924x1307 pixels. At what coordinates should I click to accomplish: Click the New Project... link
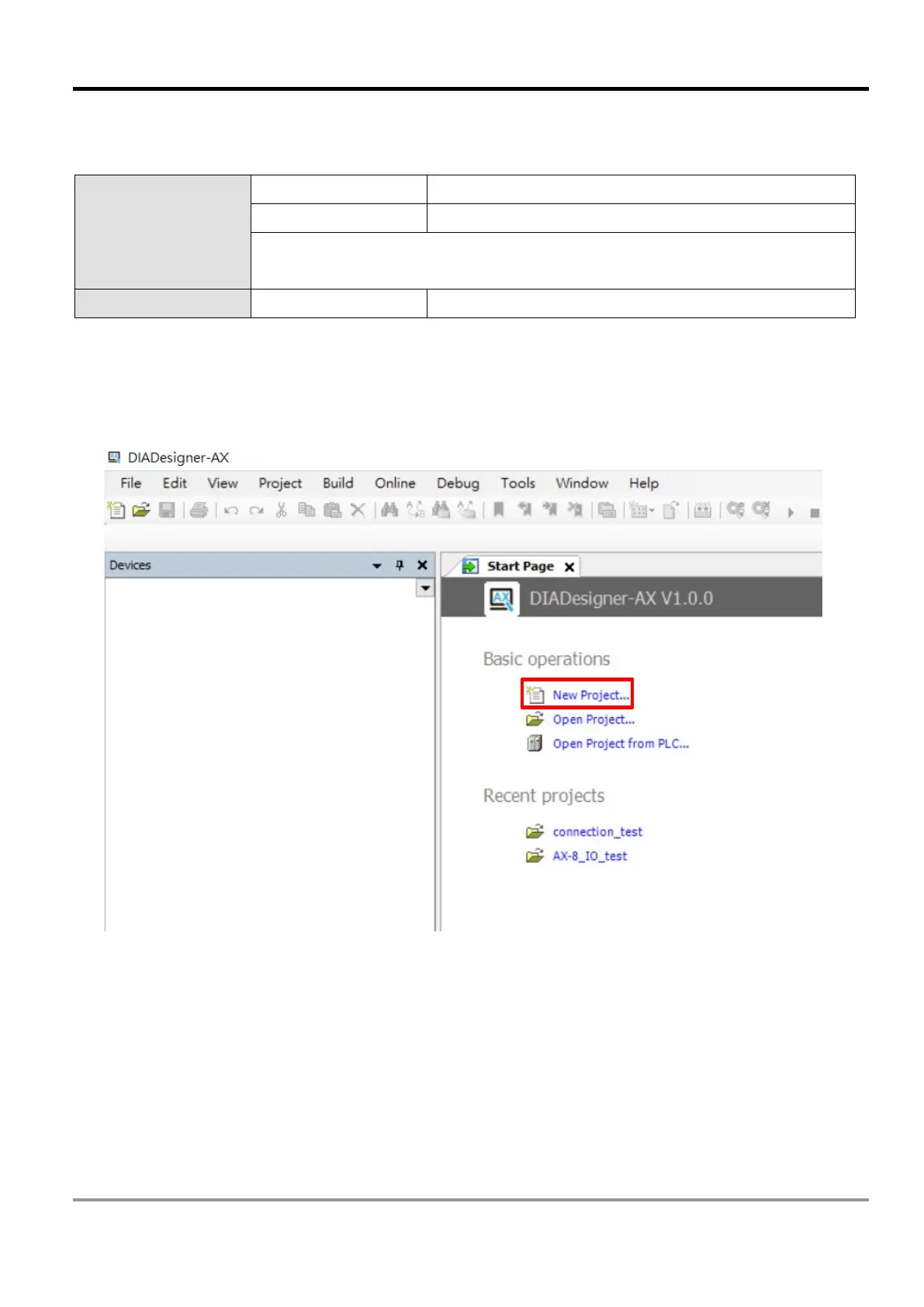[590, 695]
